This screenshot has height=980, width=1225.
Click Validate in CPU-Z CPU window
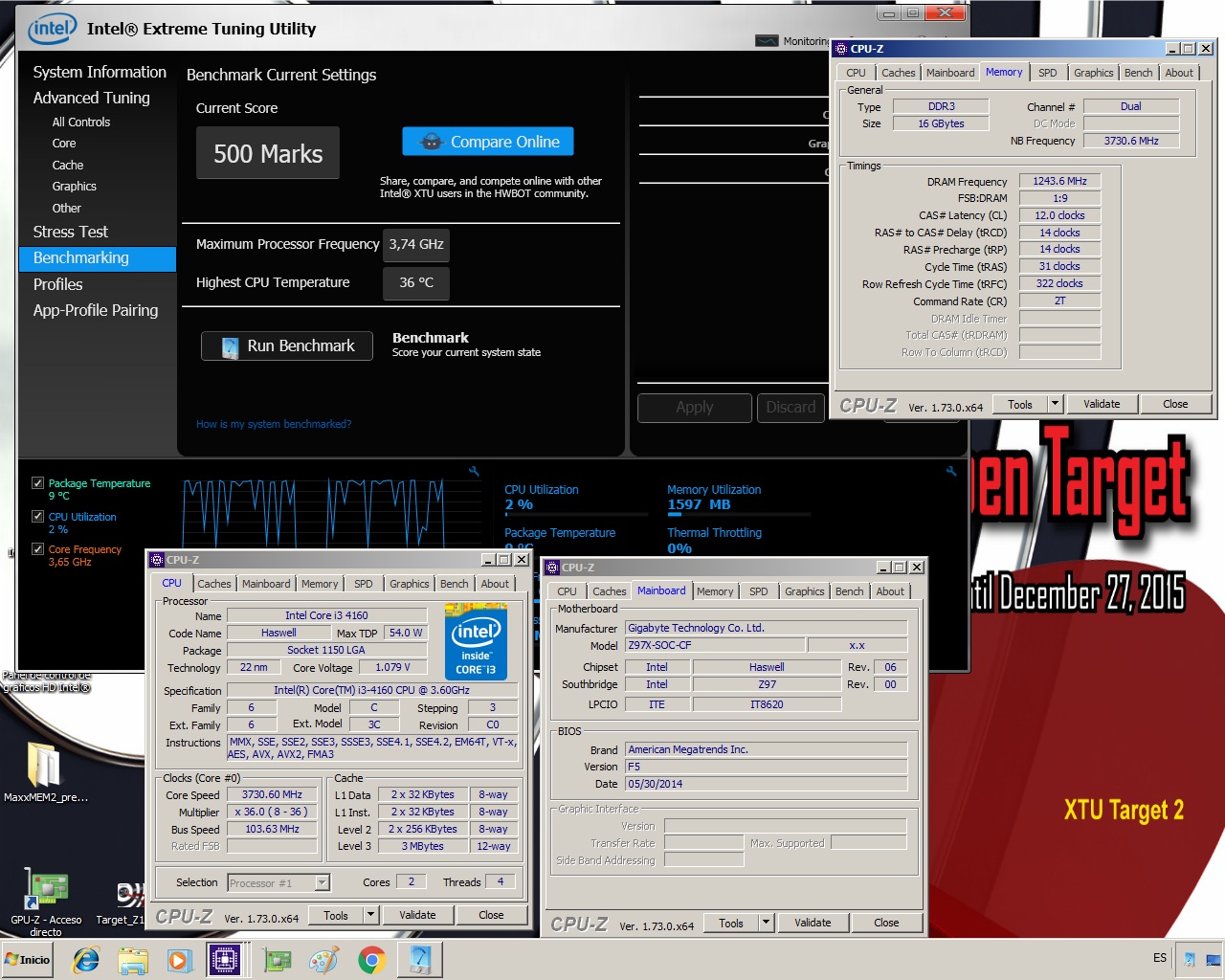417,915
